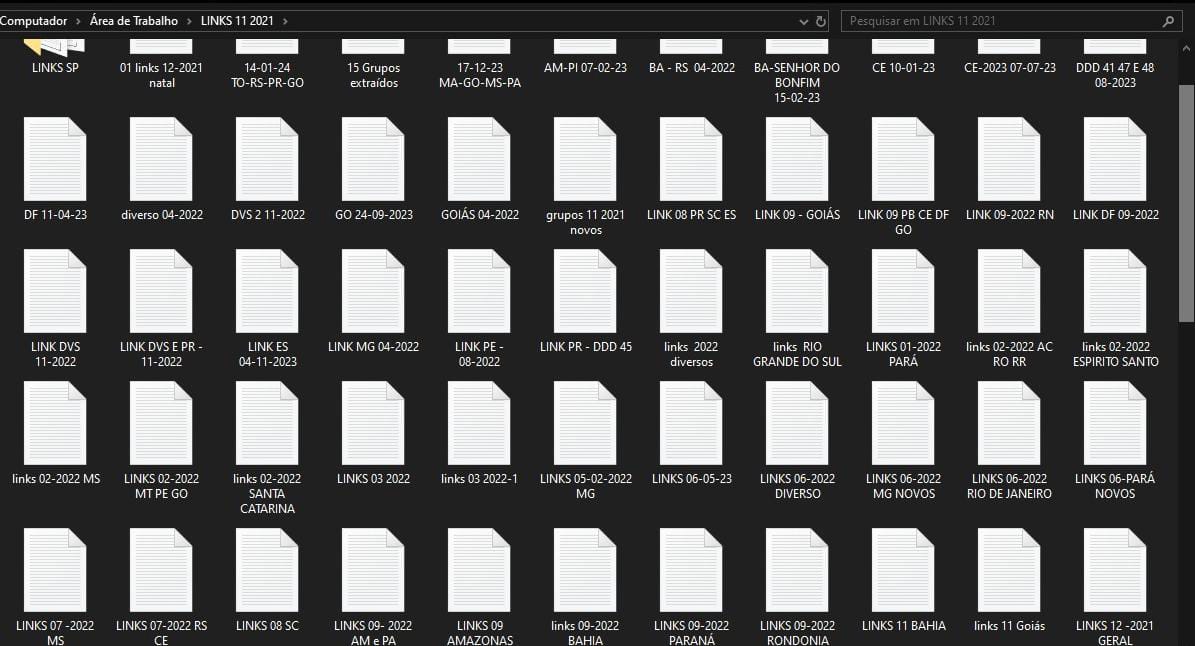
Task: Click the Pesquisar em LINKS 11 2021 field
Action: tap(1000, 21)
